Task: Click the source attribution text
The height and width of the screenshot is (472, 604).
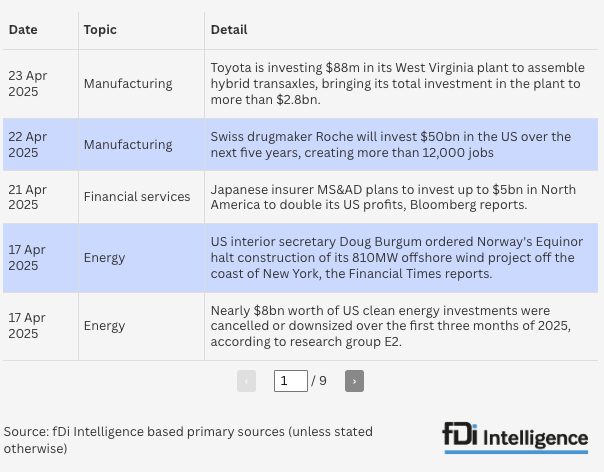Action: 188,440
